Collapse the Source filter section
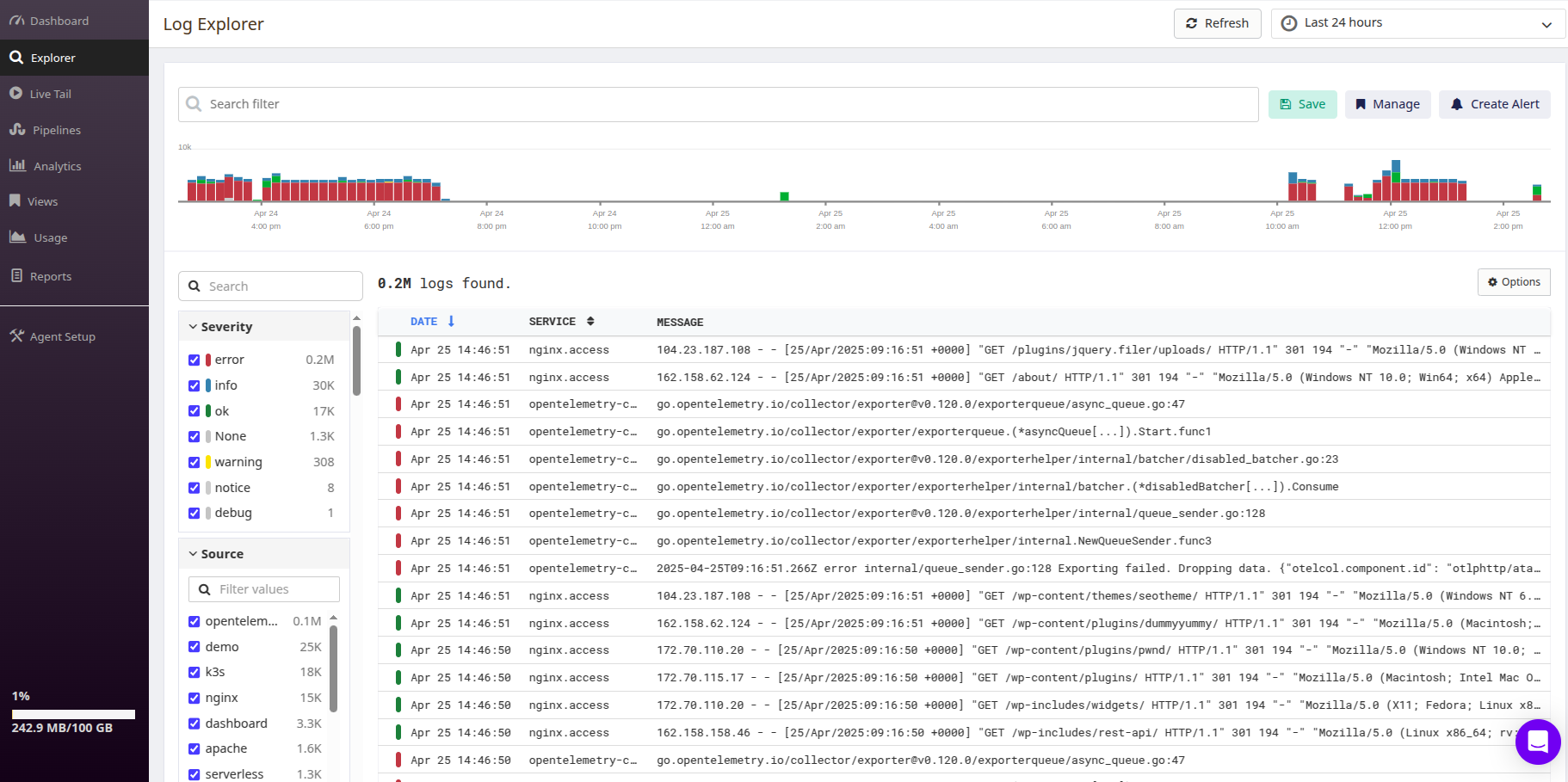This screenshot has width=1568, height=782. 193,553
